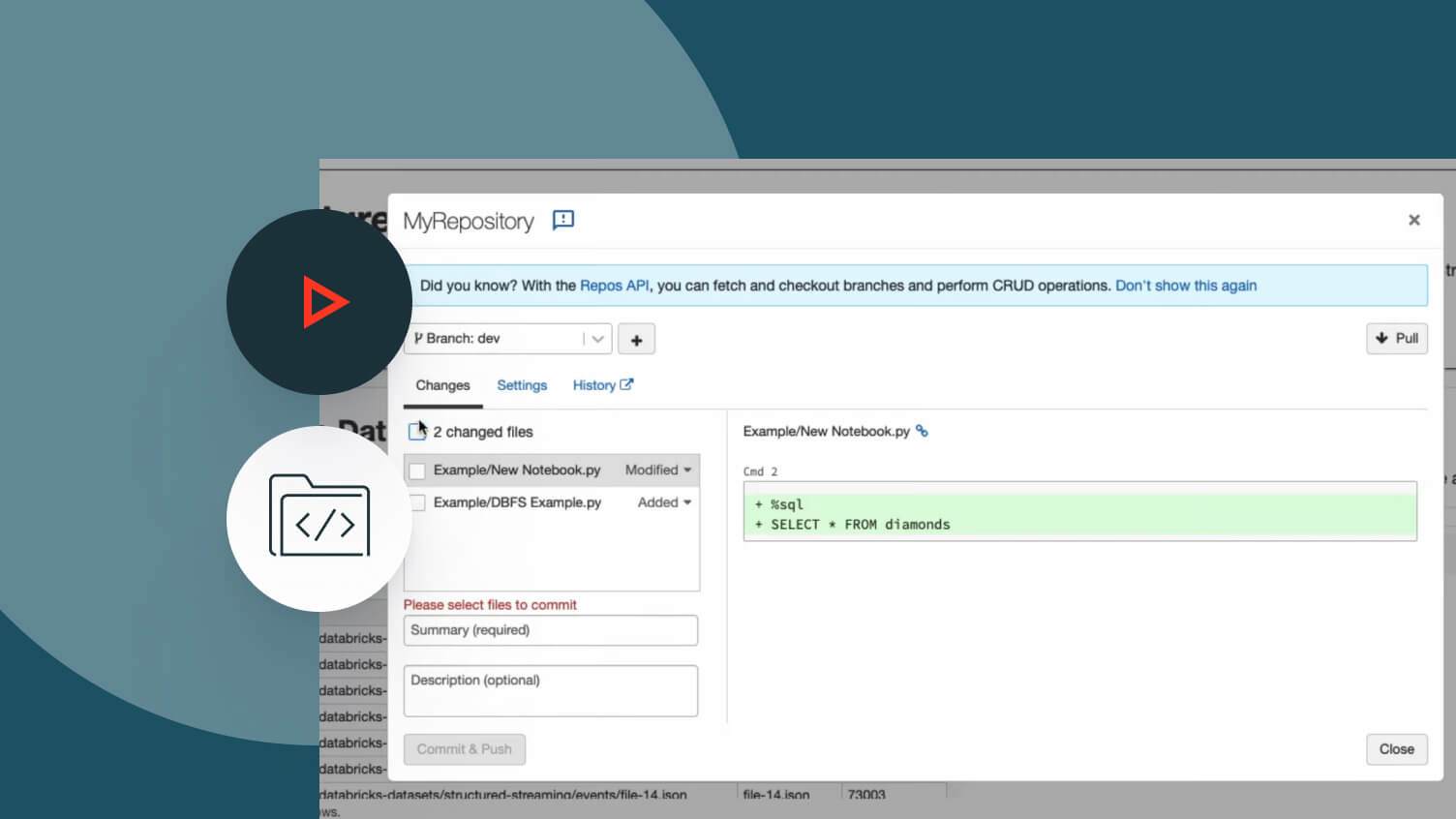Expand the Modified status dropdown
Image resolution: width=1456 pixels, height=819 pixels.
(x=658, y=470)
